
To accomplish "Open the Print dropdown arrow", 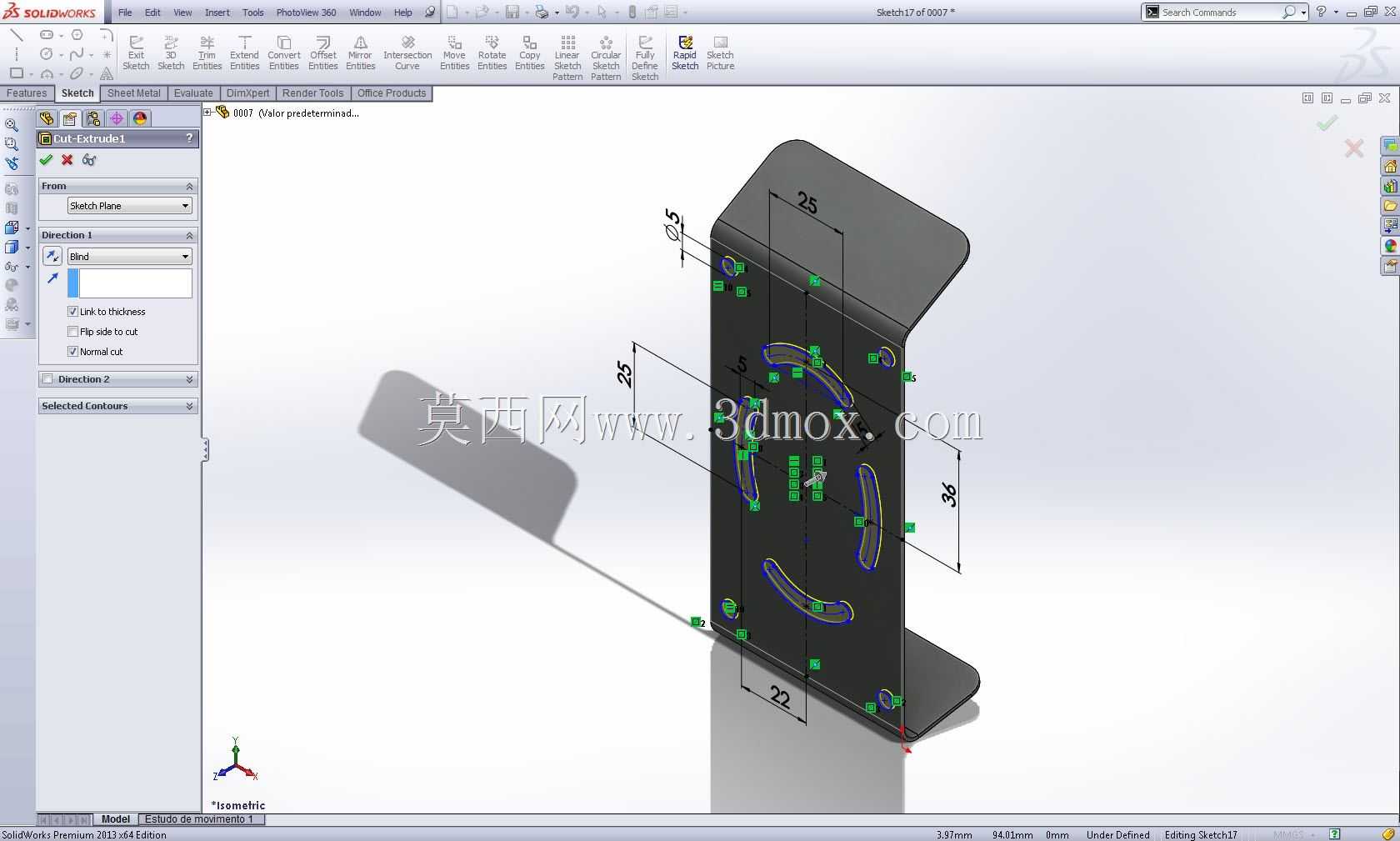I will (x=557, y=13).
